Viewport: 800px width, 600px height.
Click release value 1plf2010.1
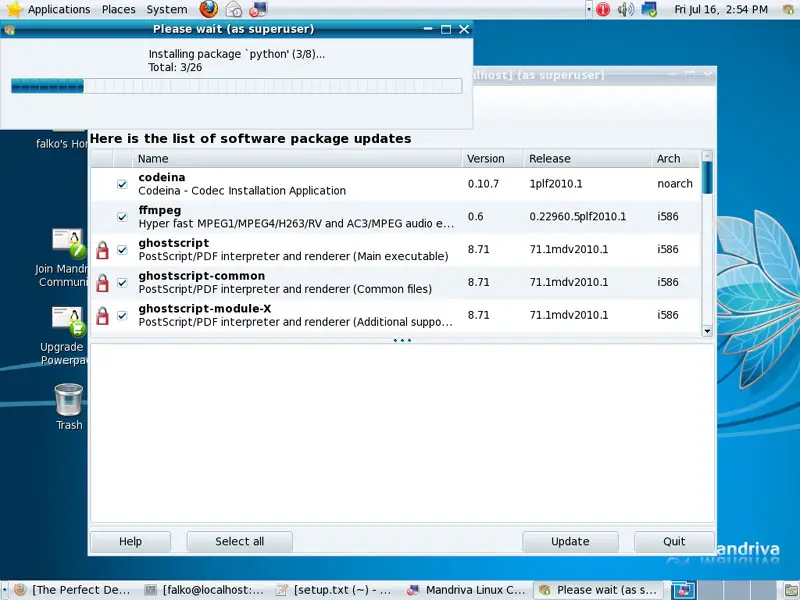coord(556,184)
